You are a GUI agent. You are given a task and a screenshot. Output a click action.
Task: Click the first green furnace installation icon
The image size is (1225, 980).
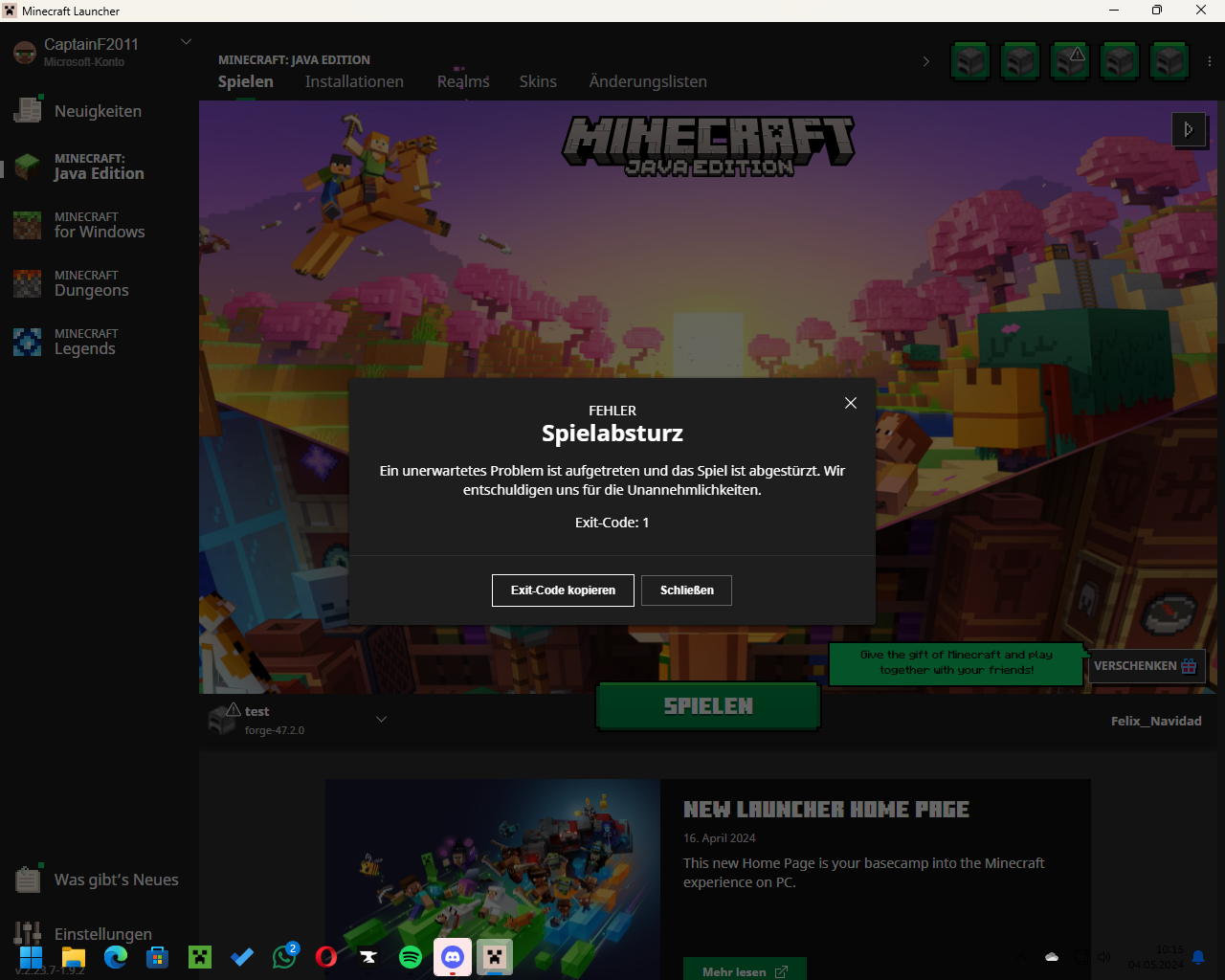pos(969,60)
